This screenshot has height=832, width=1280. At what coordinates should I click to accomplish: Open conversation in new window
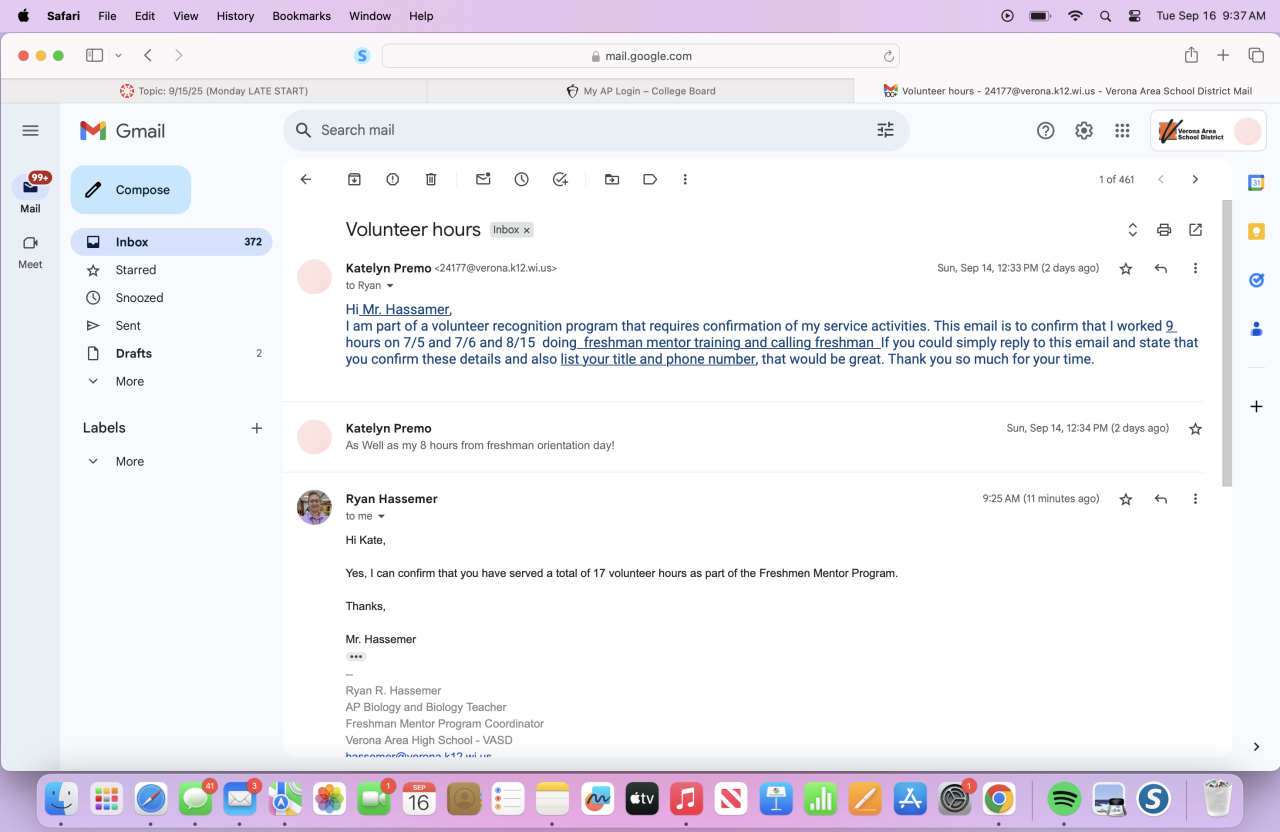pyautogui.click(x=1195, y=230)
